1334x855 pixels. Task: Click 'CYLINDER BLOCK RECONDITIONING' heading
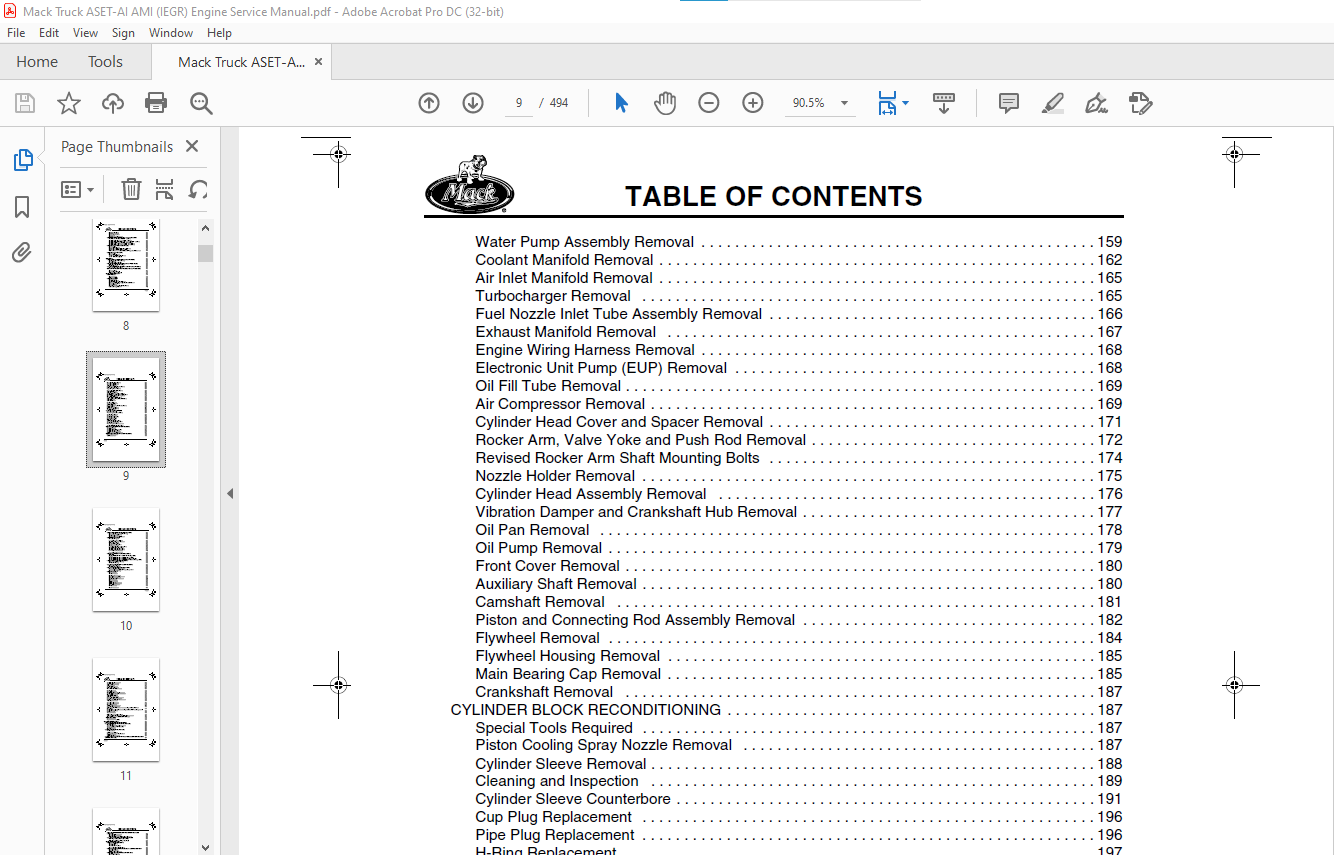tap(586, 710)
